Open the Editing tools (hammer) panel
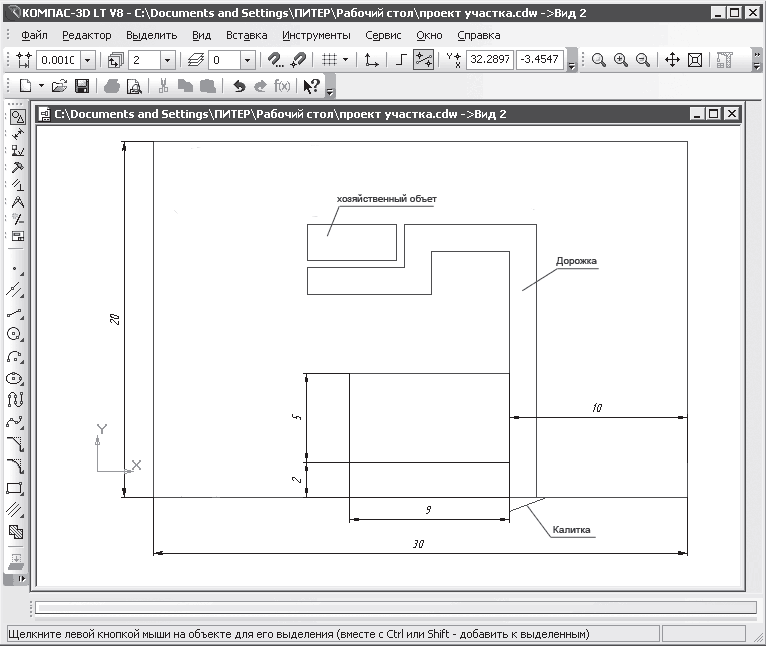 18,168
